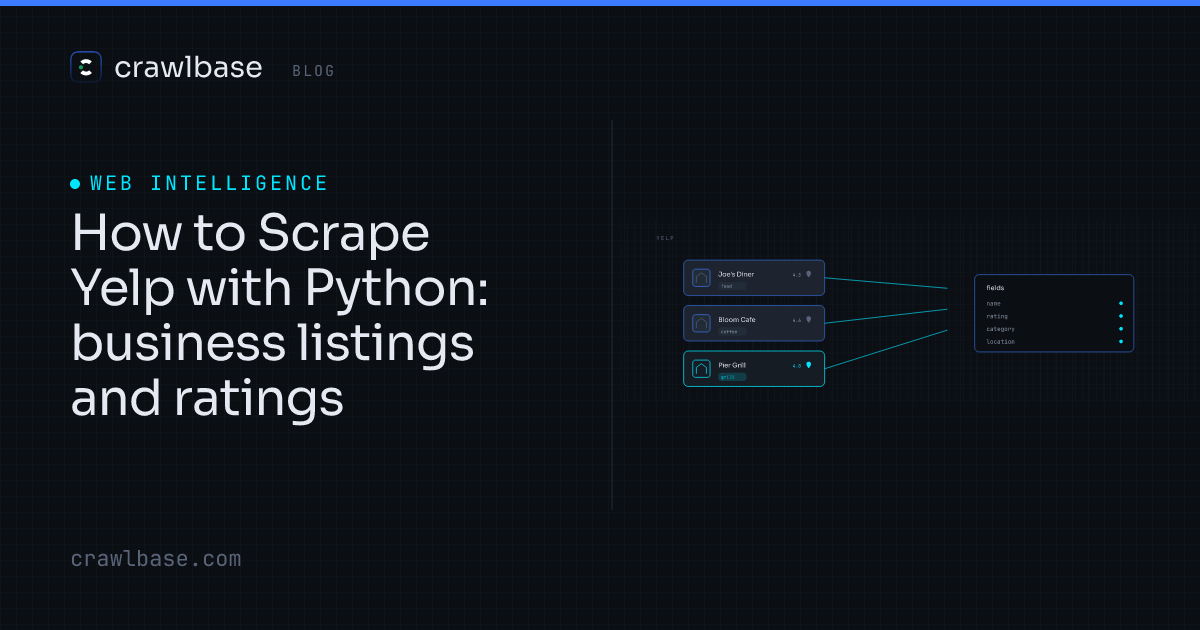The image size is (1200, 630).
Task: Click the 'name' field label
Action: (993, 303)
